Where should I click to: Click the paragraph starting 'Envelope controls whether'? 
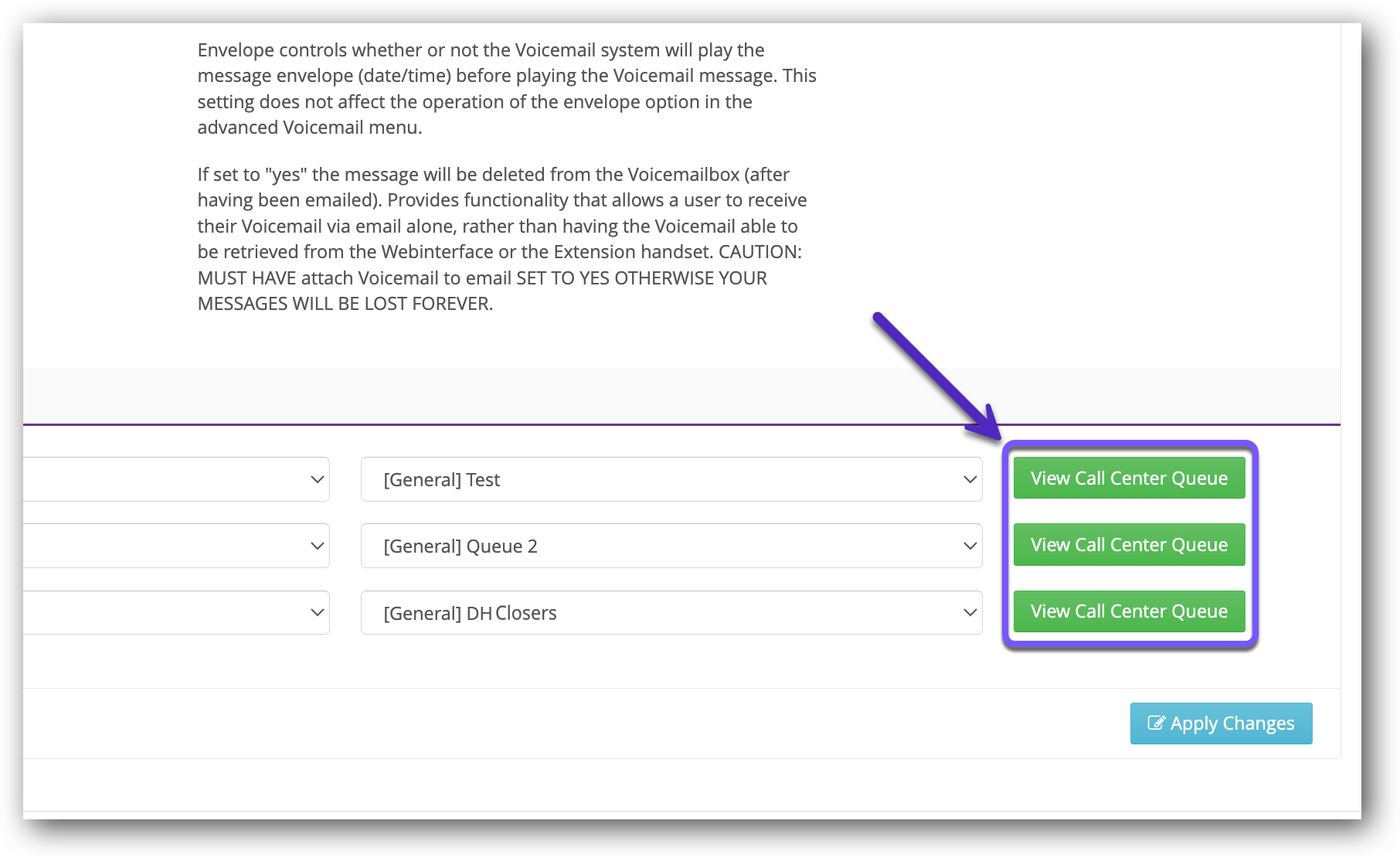click(507, 89)
